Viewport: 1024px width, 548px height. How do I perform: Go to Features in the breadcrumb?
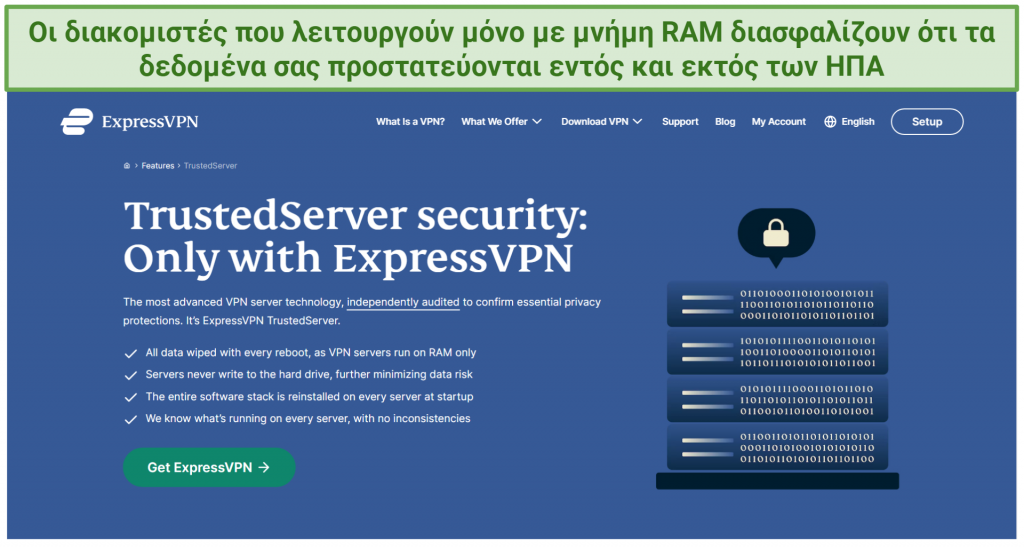[158, 166]
